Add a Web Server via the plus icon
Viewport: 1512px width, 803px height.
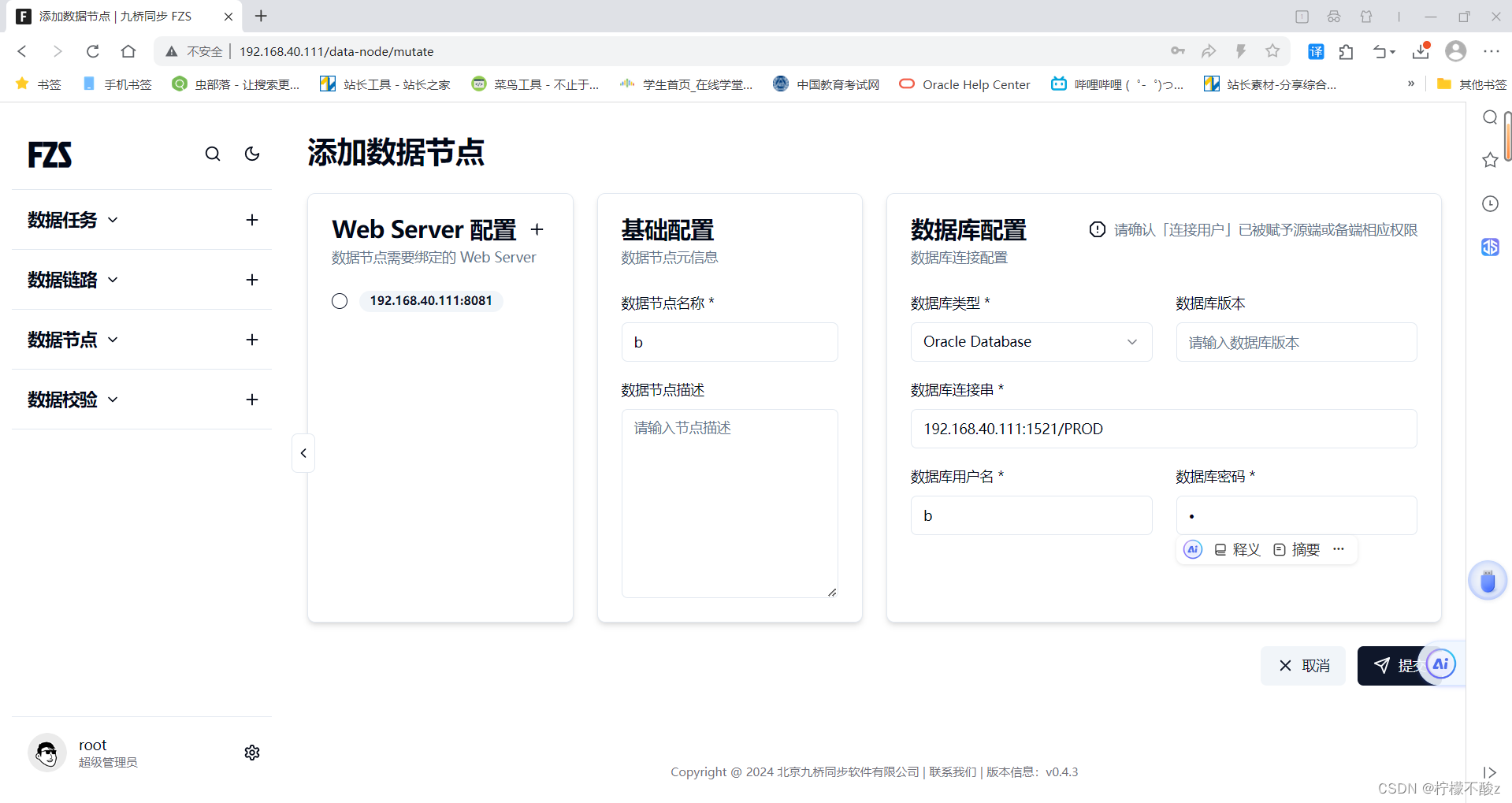[537, 229]
